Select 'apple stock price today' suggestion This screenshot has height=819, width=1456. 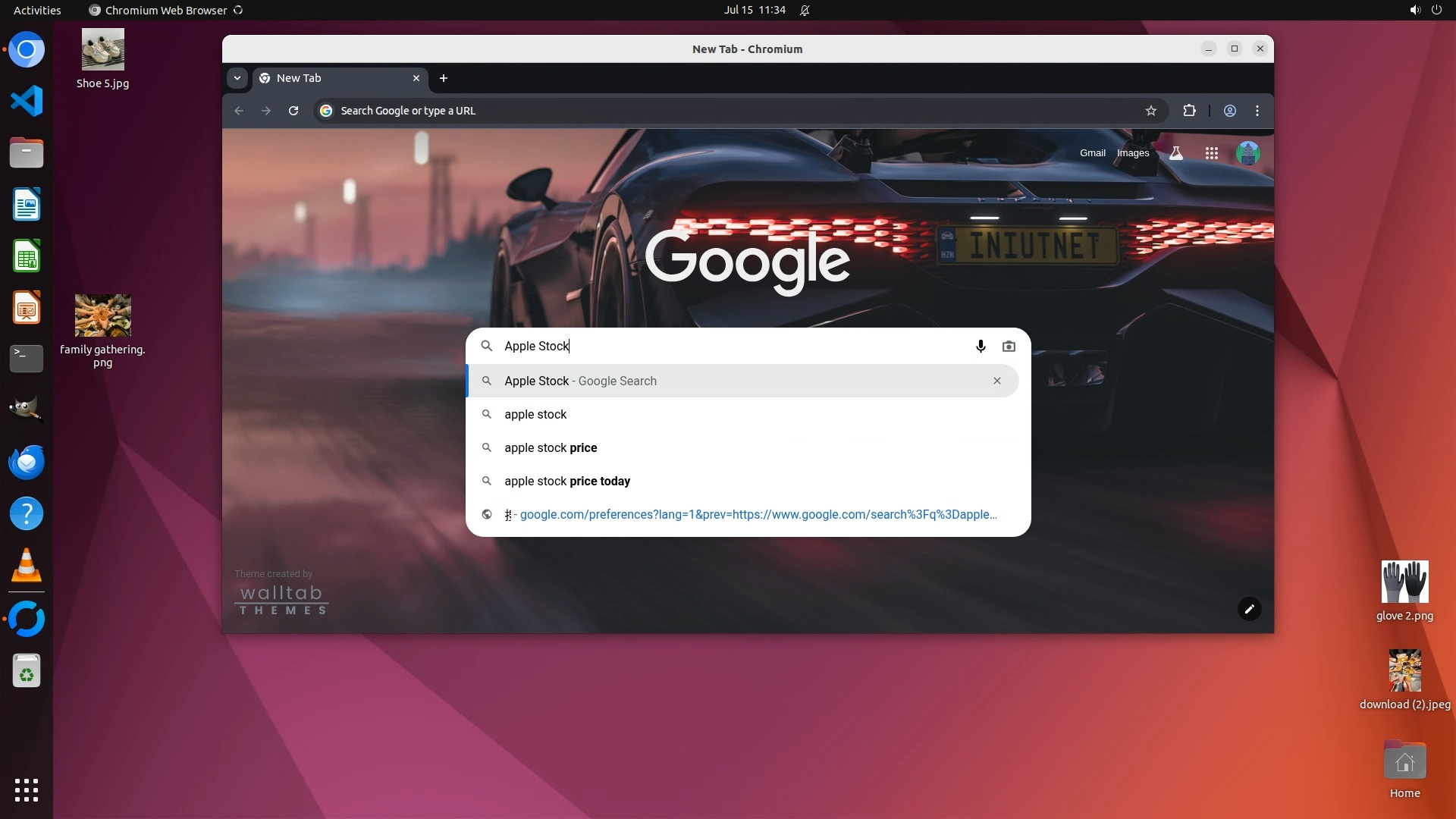(567, 482)
